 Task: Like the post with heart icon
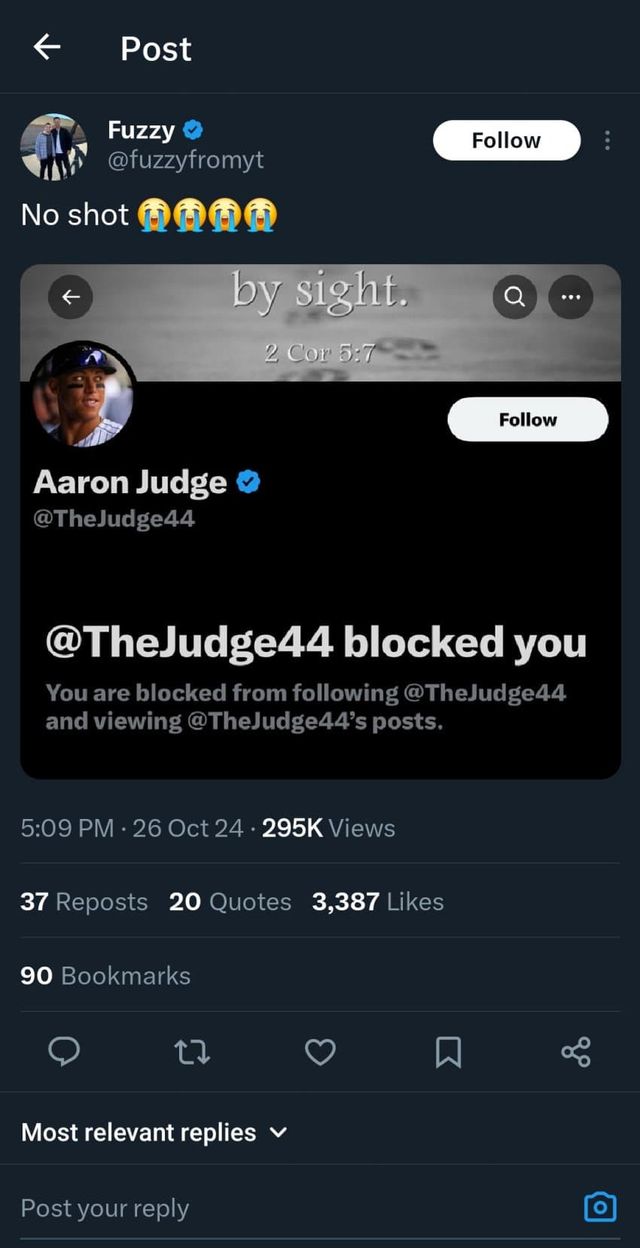[320, 1051]
